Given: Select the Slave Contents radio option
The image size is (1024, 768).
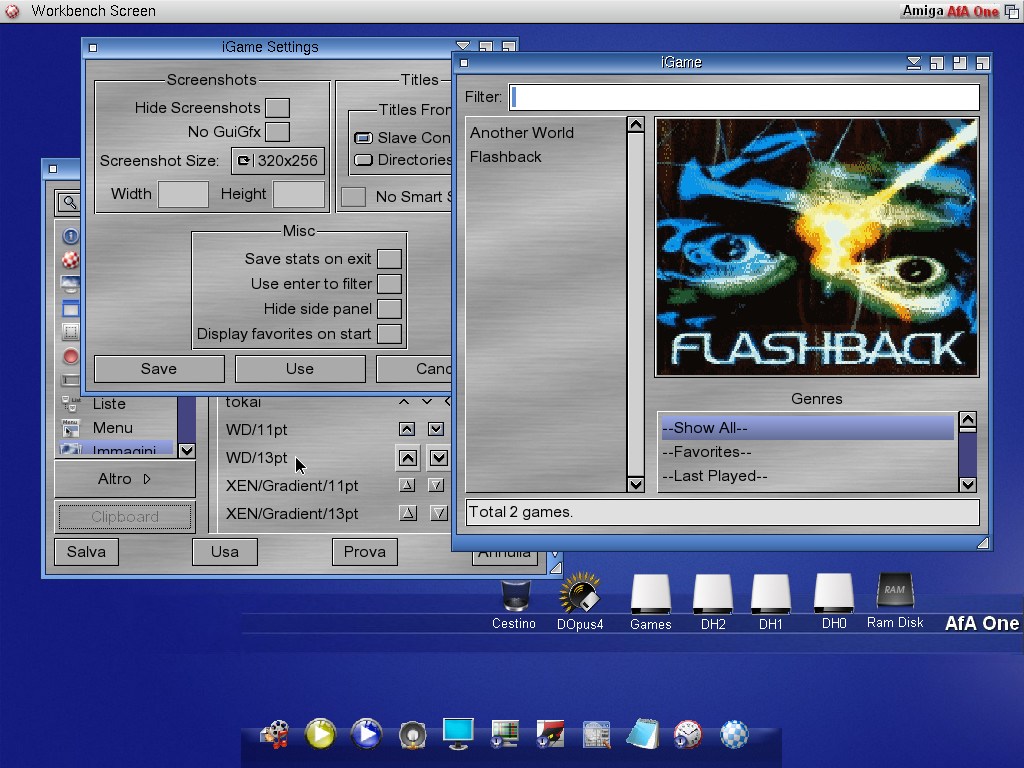Looking at the screenshot, I should coord(363,138).
